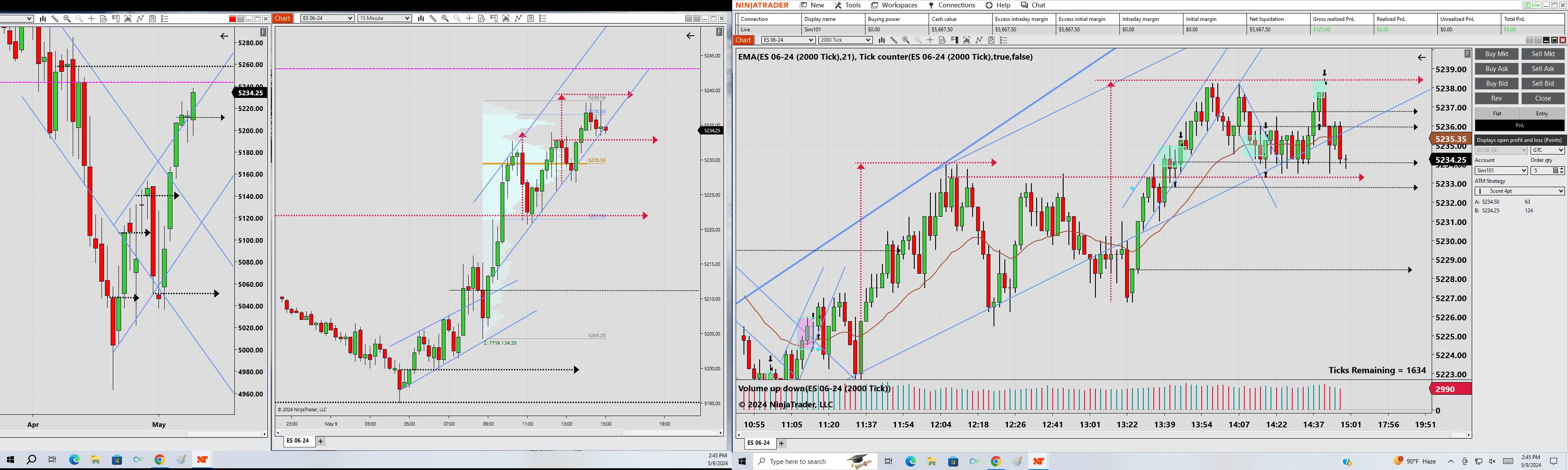Open bar type selector in 15 Minute chart toolbar
The image size is (1568, 470).
coord(421,18)
